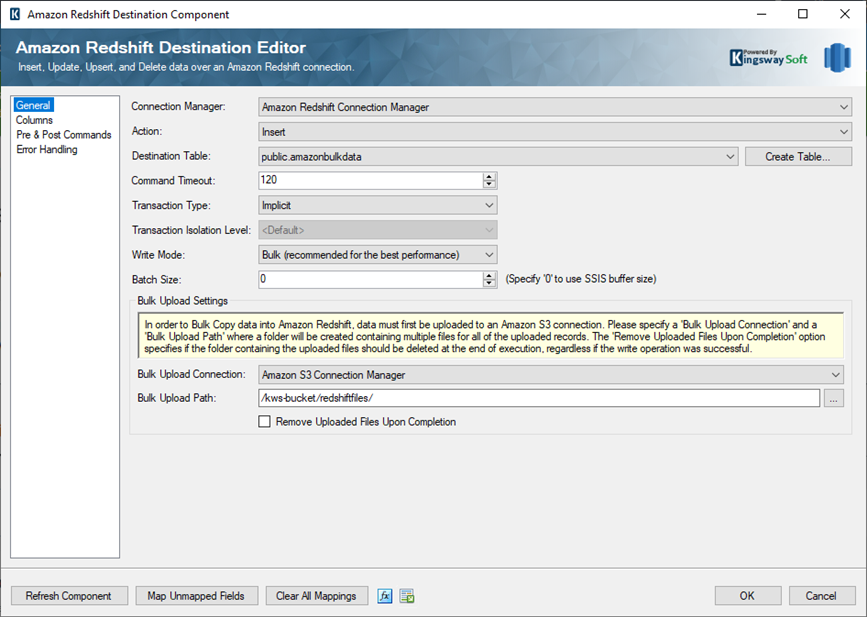The image size is (867, 618).
Task: Expand the Bulk Upload Connection dropdown
Action: pyautogui.click(x=551, y=375)
